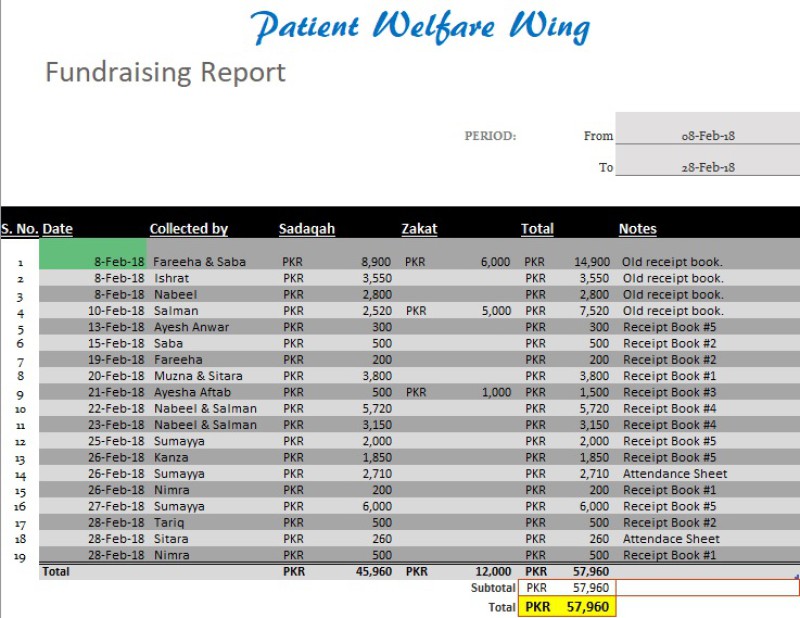Click the empty orange-outlined cell beside Subtotal
800x618 pixels.
pyautogui.click(x=707, y=588)
